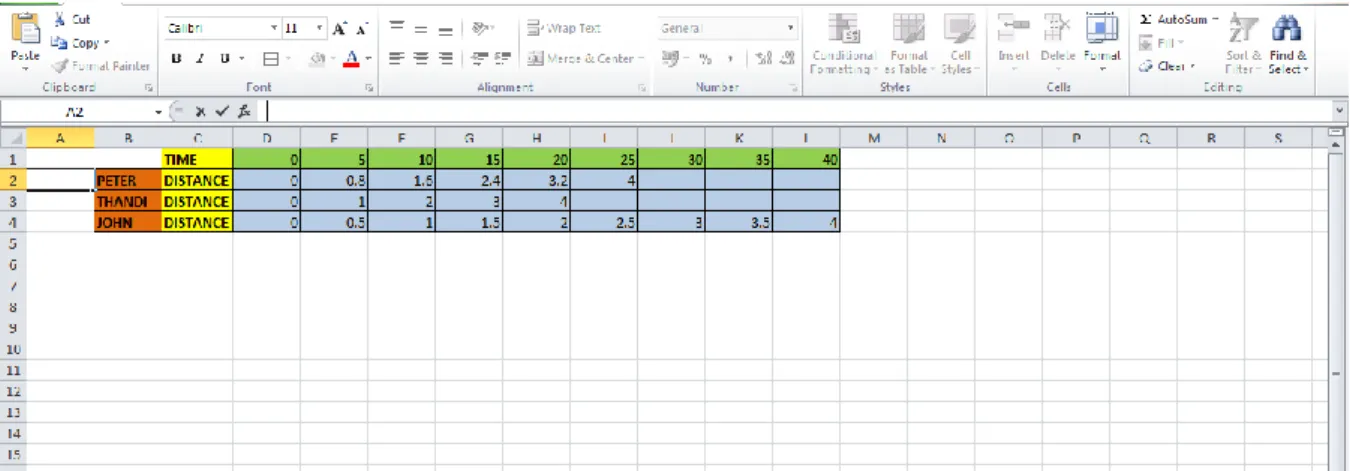Select row 5 header
This screenshot has height=471, width=1350.
(x=12, y=243)
